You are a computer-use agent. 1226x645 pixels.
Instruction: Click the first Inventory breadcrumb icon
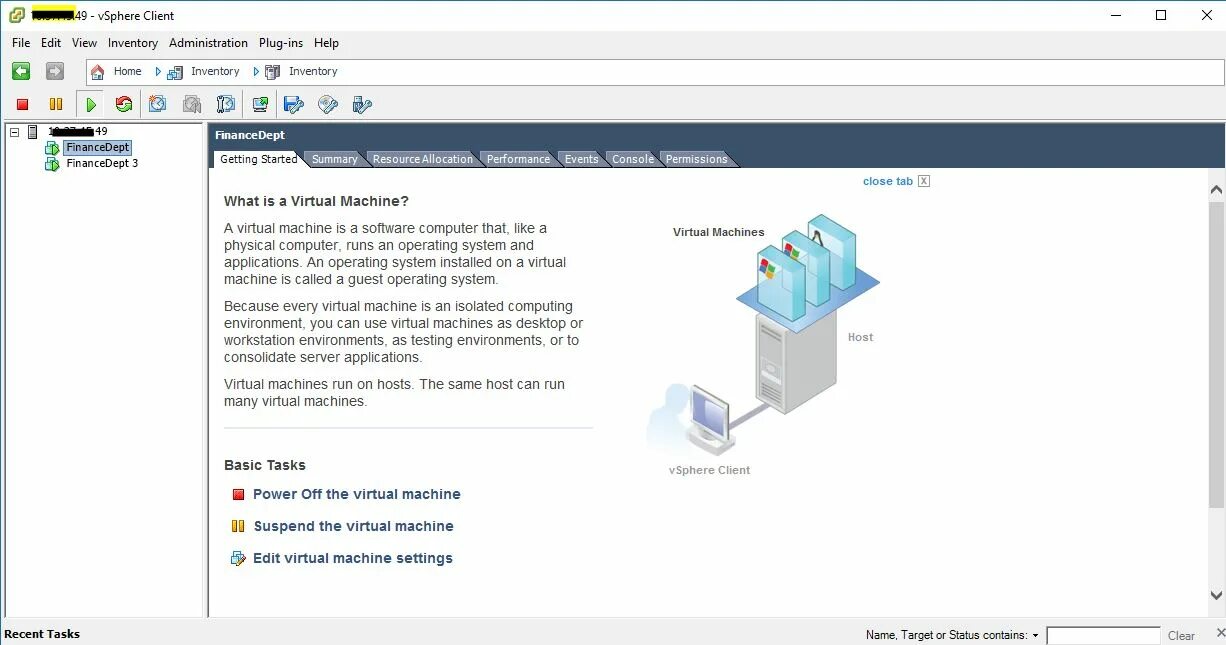click(x=175, y=72)
